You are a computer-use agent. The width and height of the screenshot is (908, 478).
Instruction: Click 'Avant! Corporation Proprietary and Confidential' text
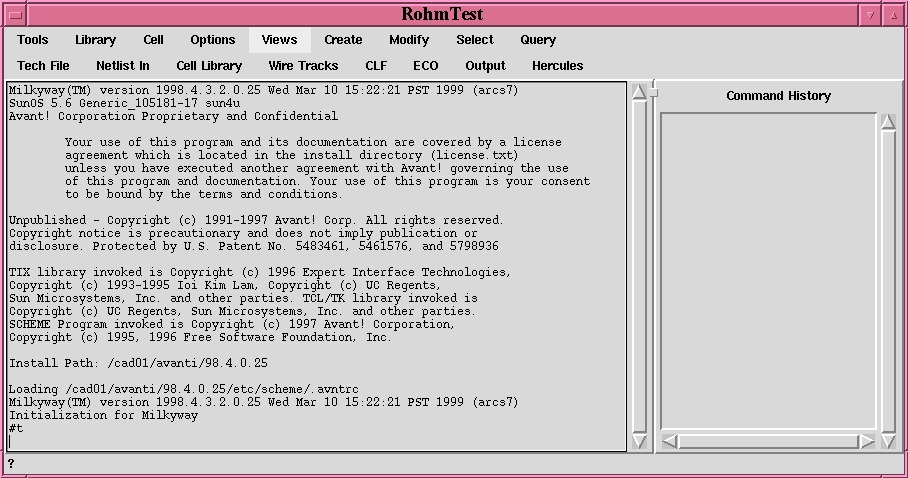pyautogui.click(x=173, y=116)
